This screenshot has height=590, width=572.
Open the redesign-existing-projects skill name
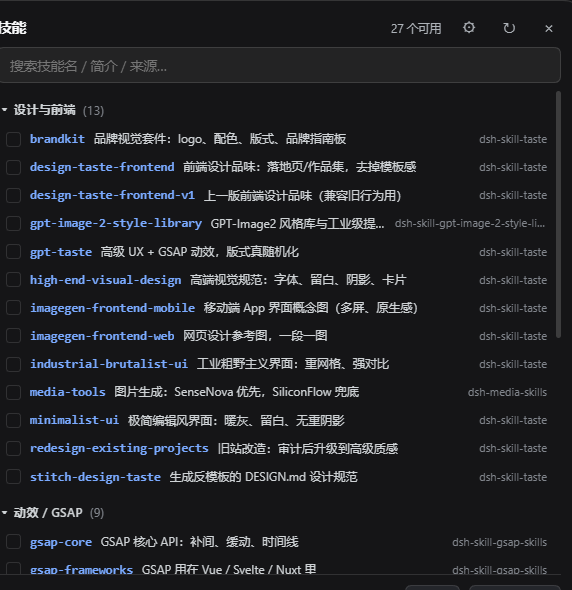[x=119, y=449]
